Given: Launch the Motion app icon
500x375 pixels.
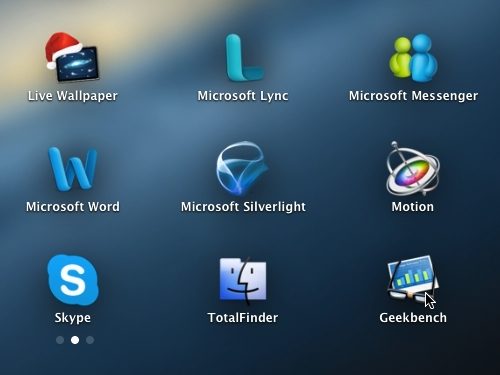Looking at the screenshot, I should click(x=413, y=169).
